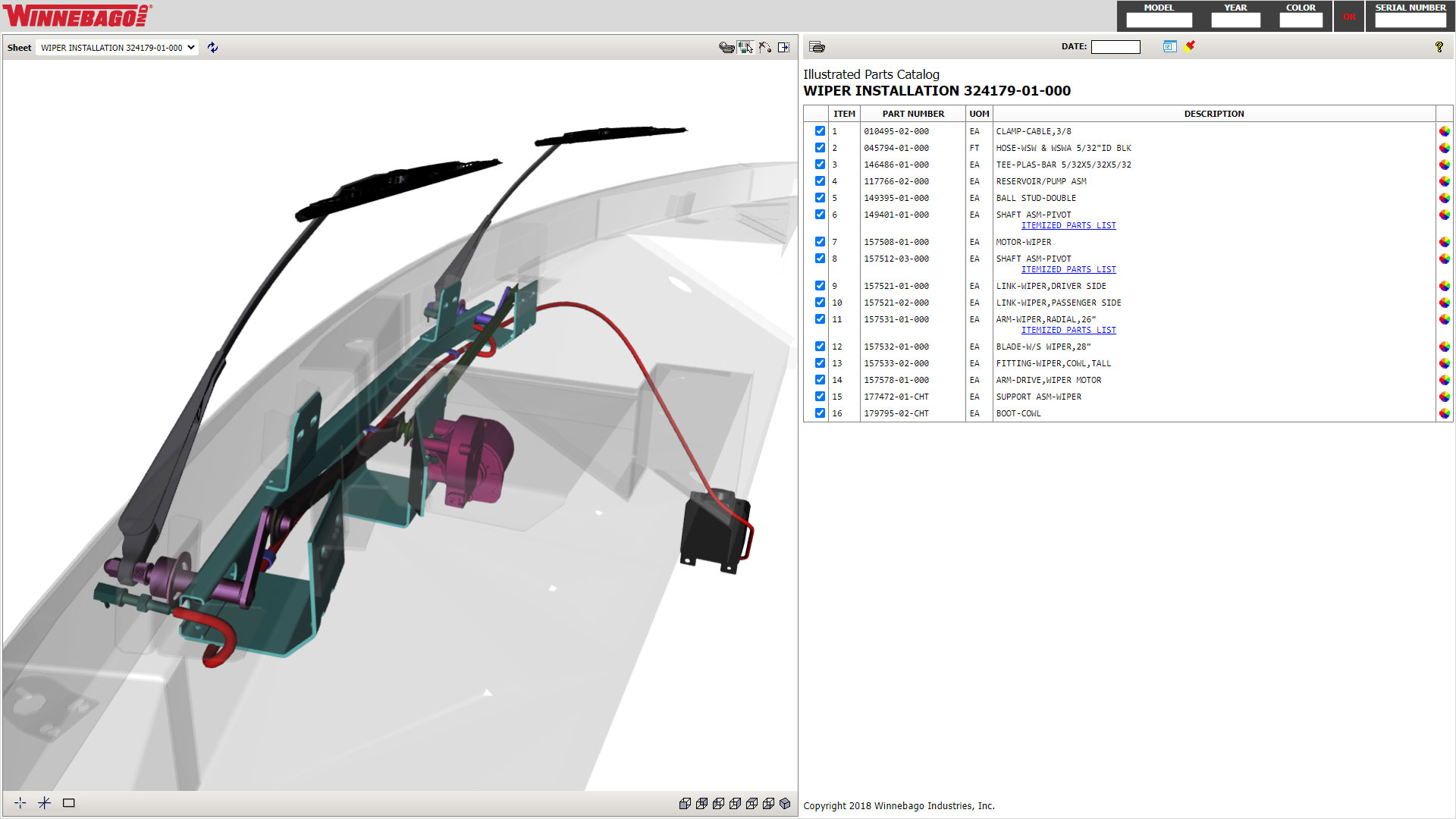Focus the COLOR input field

(x=1301, y=20)
